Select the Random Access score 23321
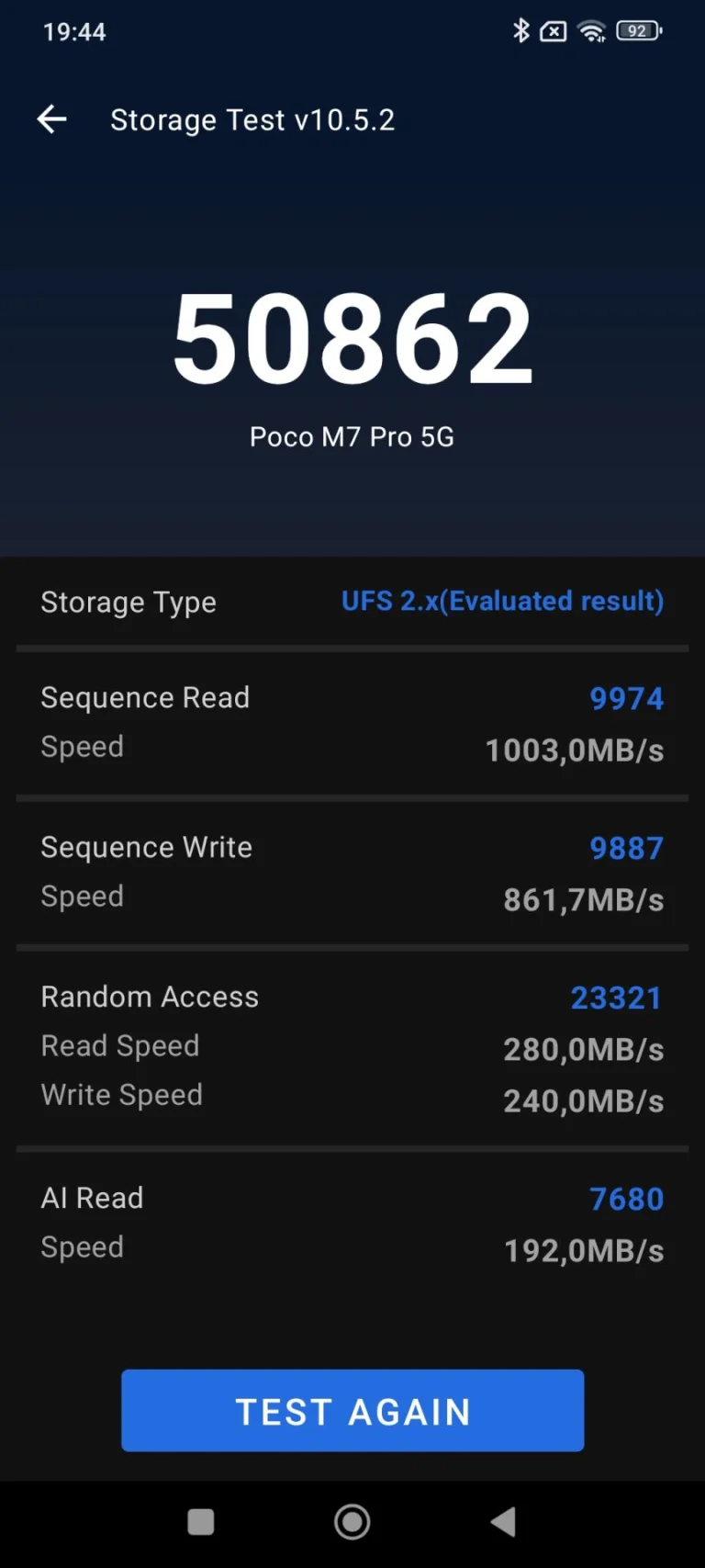This screenshot has width=705, height=1568. tap(616, 998)
